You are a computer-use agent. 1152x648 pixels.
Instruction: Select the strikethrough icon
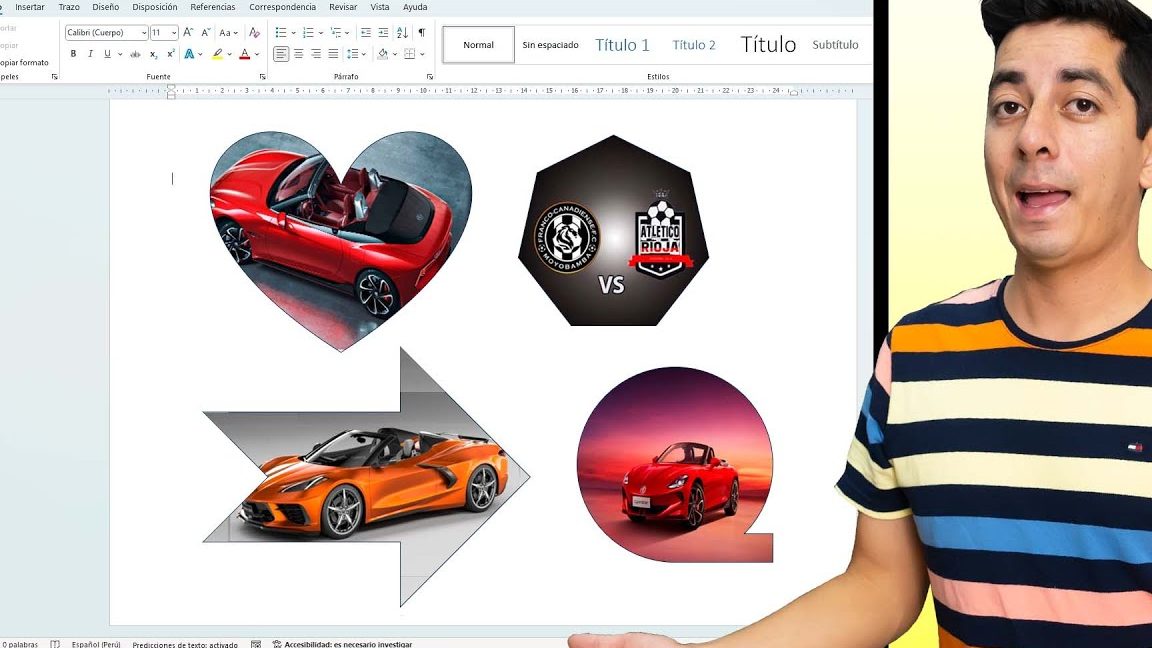tap(136, 53)
